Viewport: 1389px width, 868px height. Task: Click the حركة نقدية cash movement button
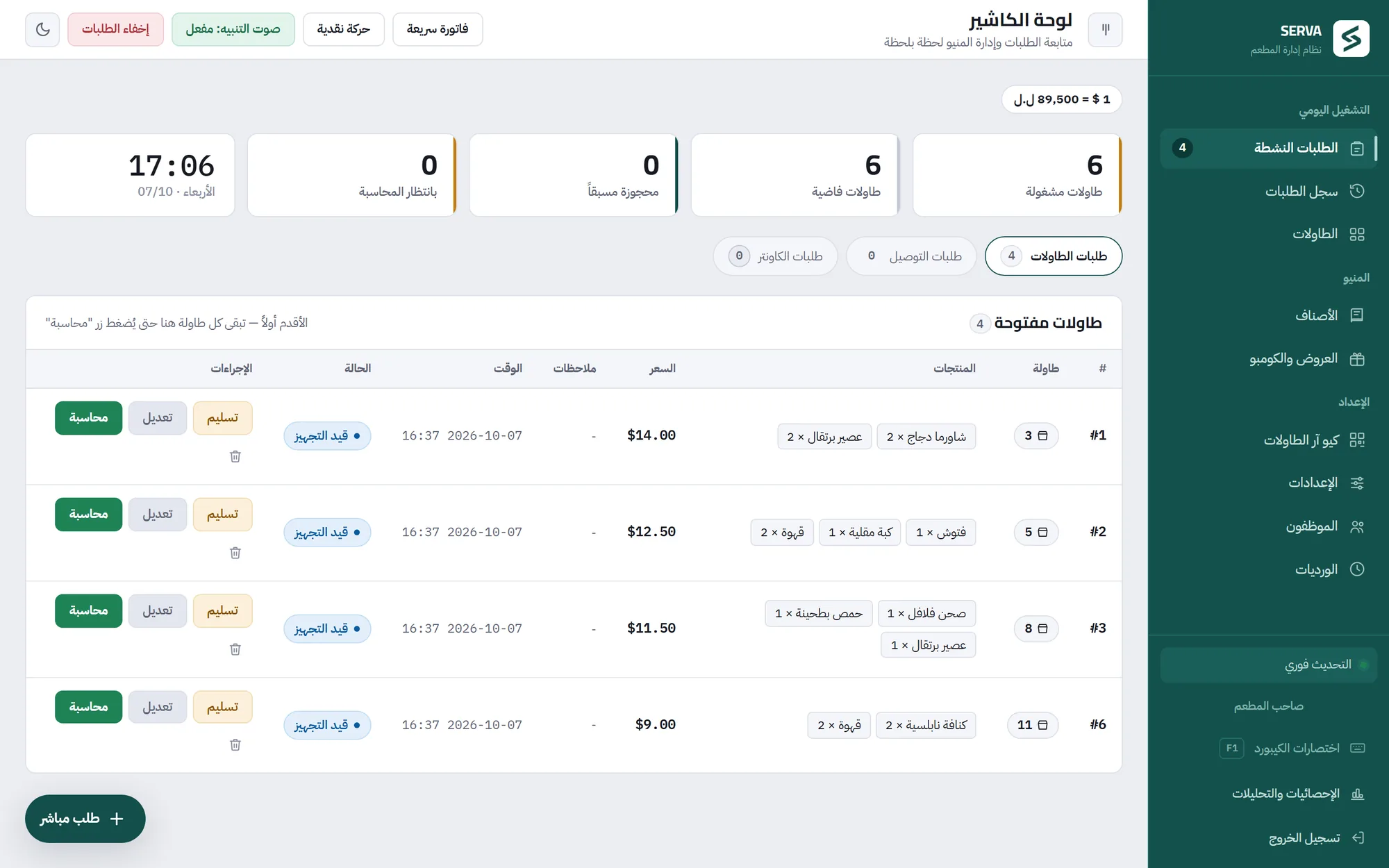[344, 29]
